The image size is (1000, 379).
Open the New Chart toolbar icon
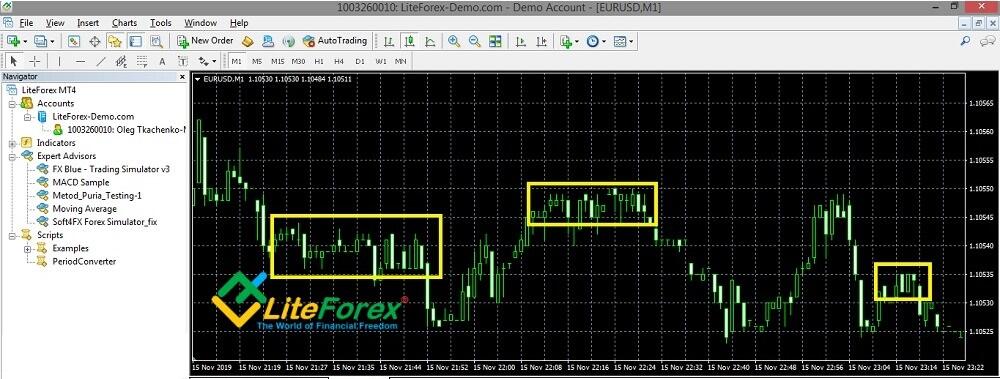point(12,41)
